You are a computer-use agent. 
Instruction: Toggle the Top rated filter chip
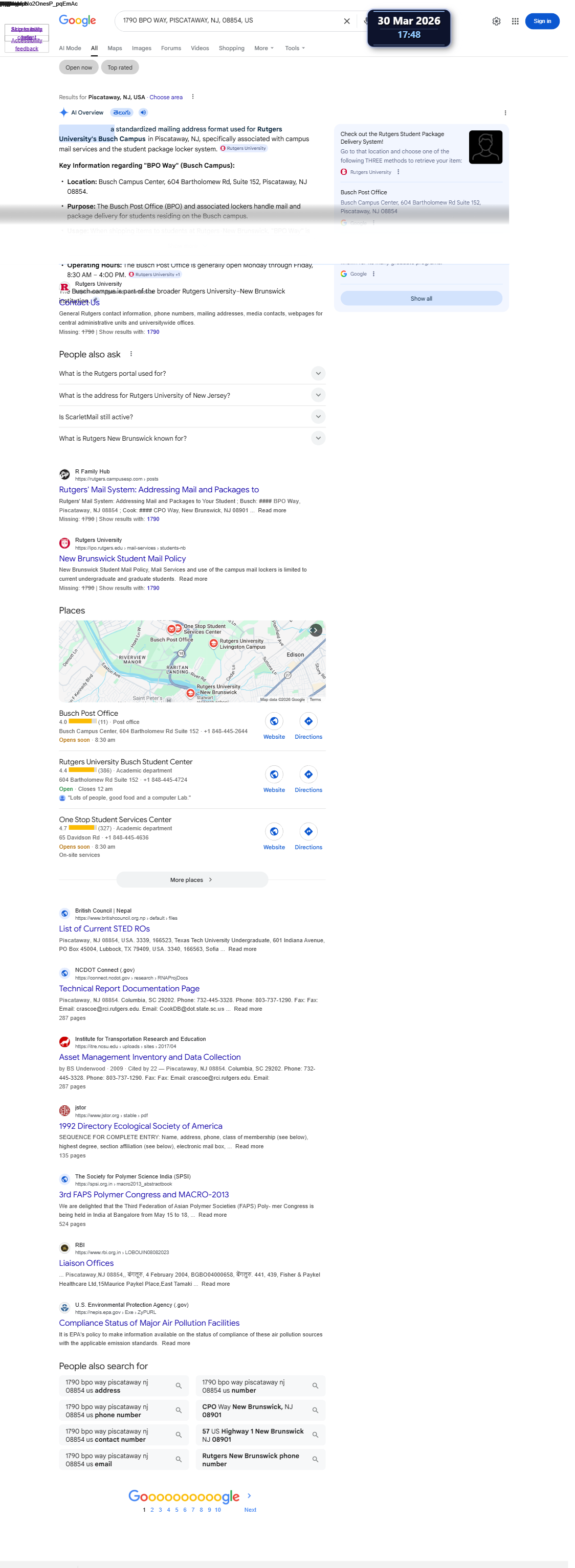pos(121,68)
